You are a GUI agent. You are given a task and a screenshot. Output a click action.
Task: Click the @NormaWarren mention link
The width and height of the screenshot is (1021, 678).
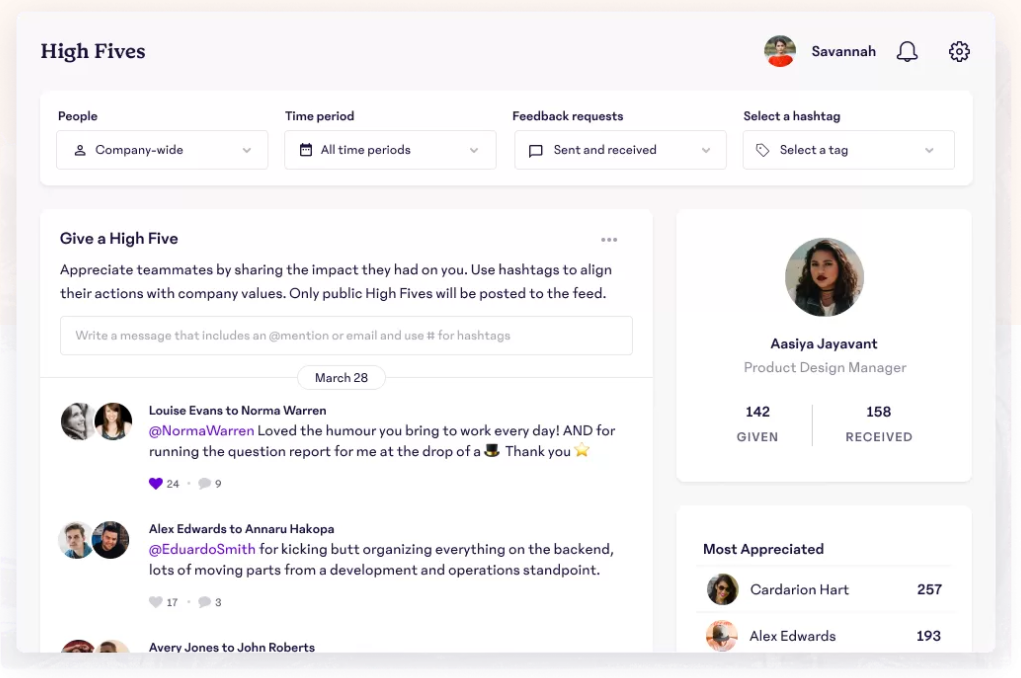point(201,431)
